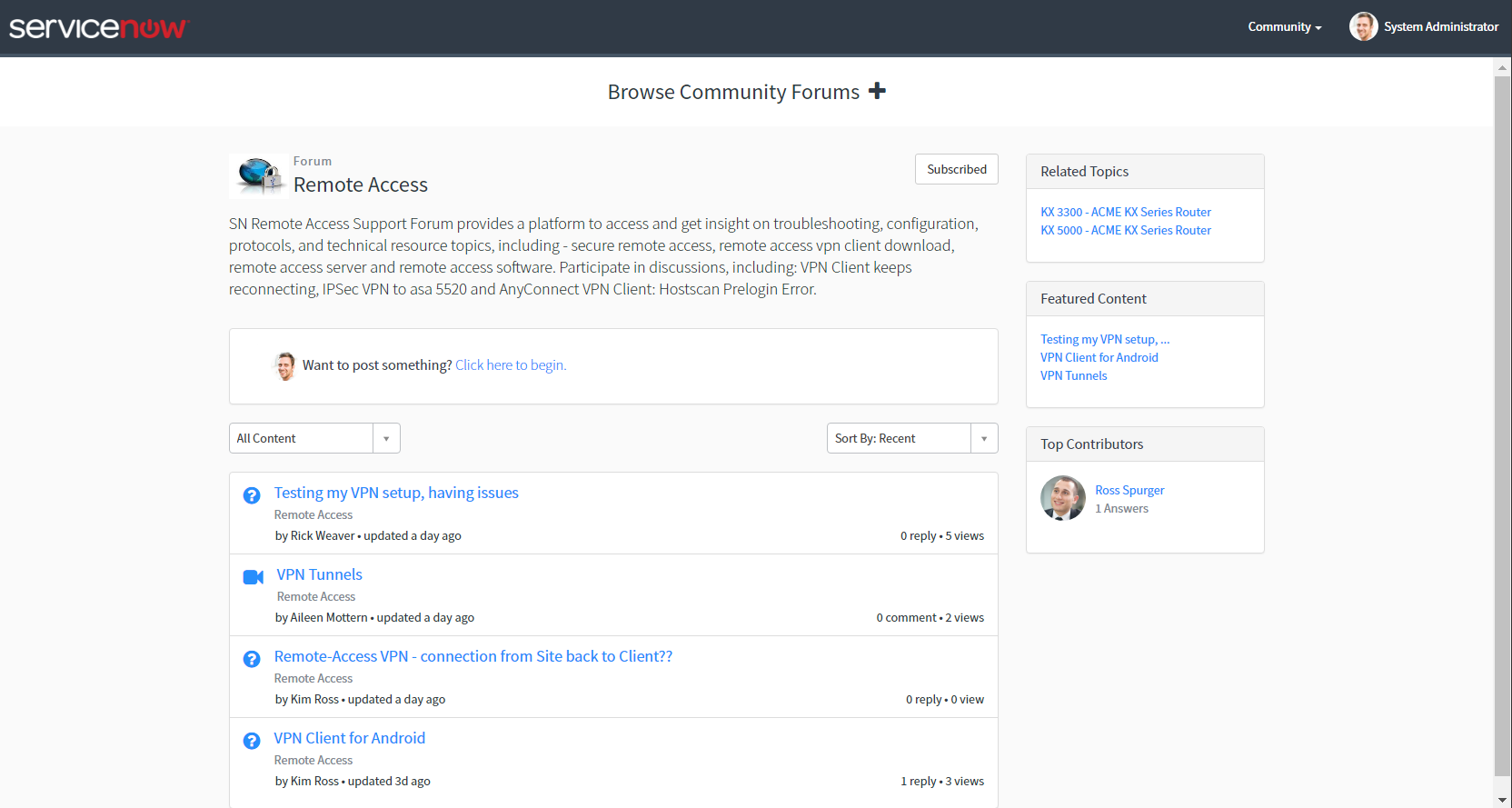The image size is (1512, 808).
Task: Open KX 3300 - ACME KX Series Router topic
Action: tap(1126, 212)
